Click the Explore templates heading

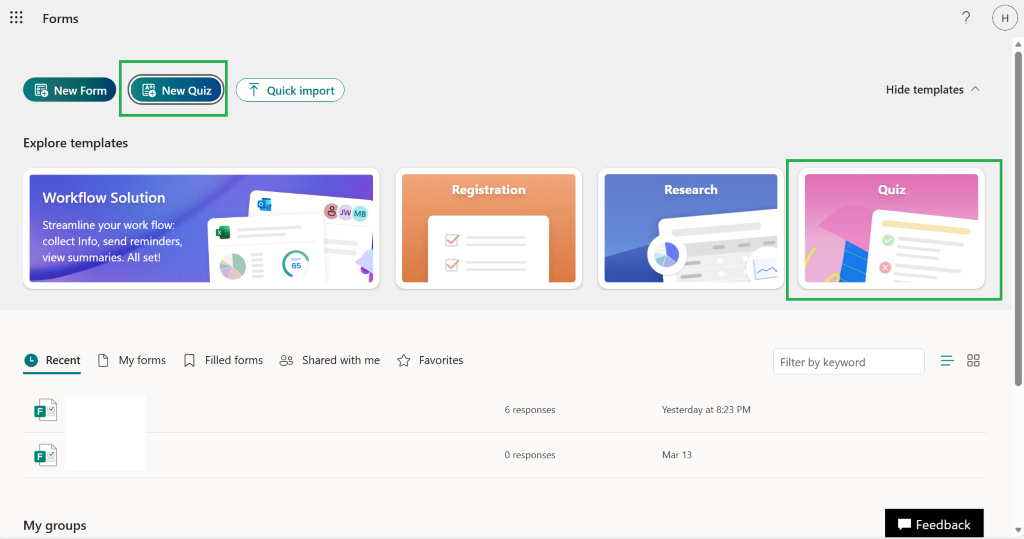(x=76, y=143)
